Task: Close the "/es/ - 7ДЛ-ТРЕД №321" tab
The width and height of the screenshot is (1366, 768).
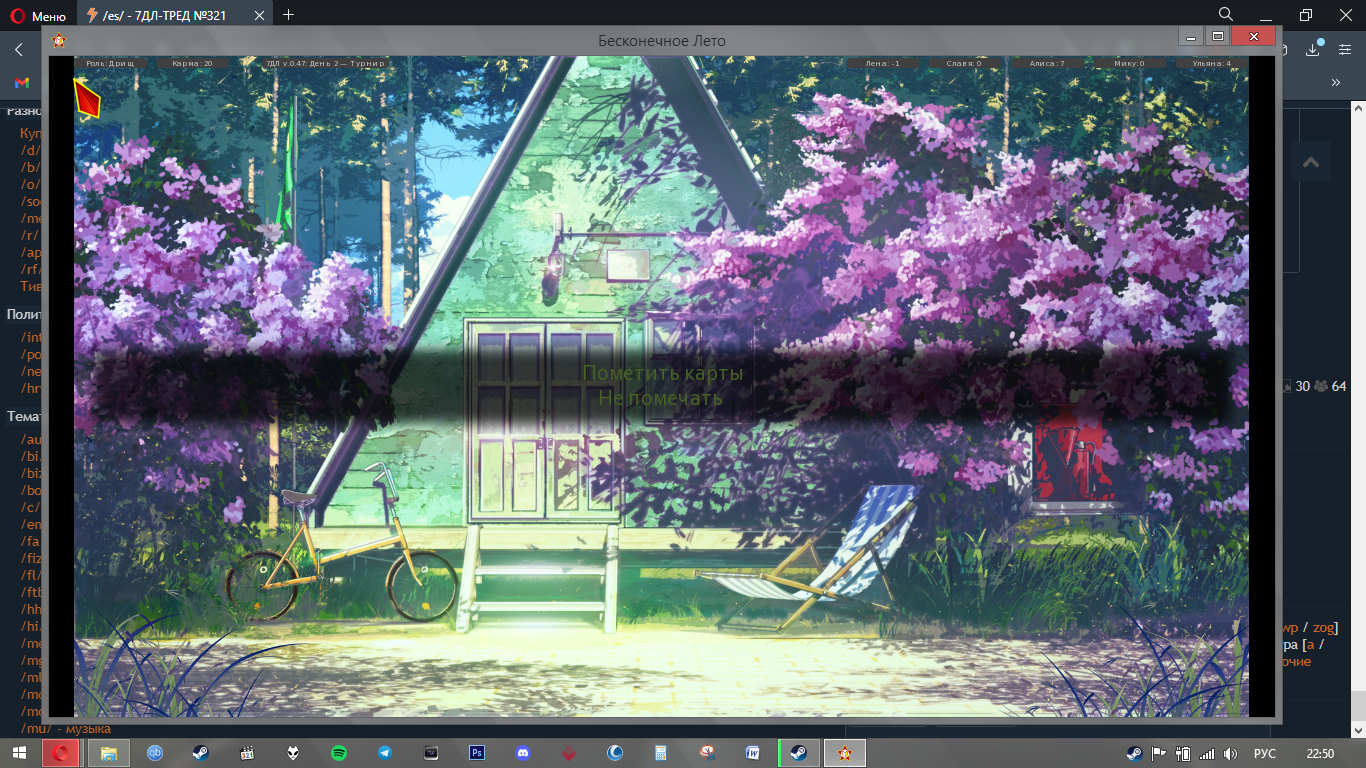Action: [x=261, y=15]
